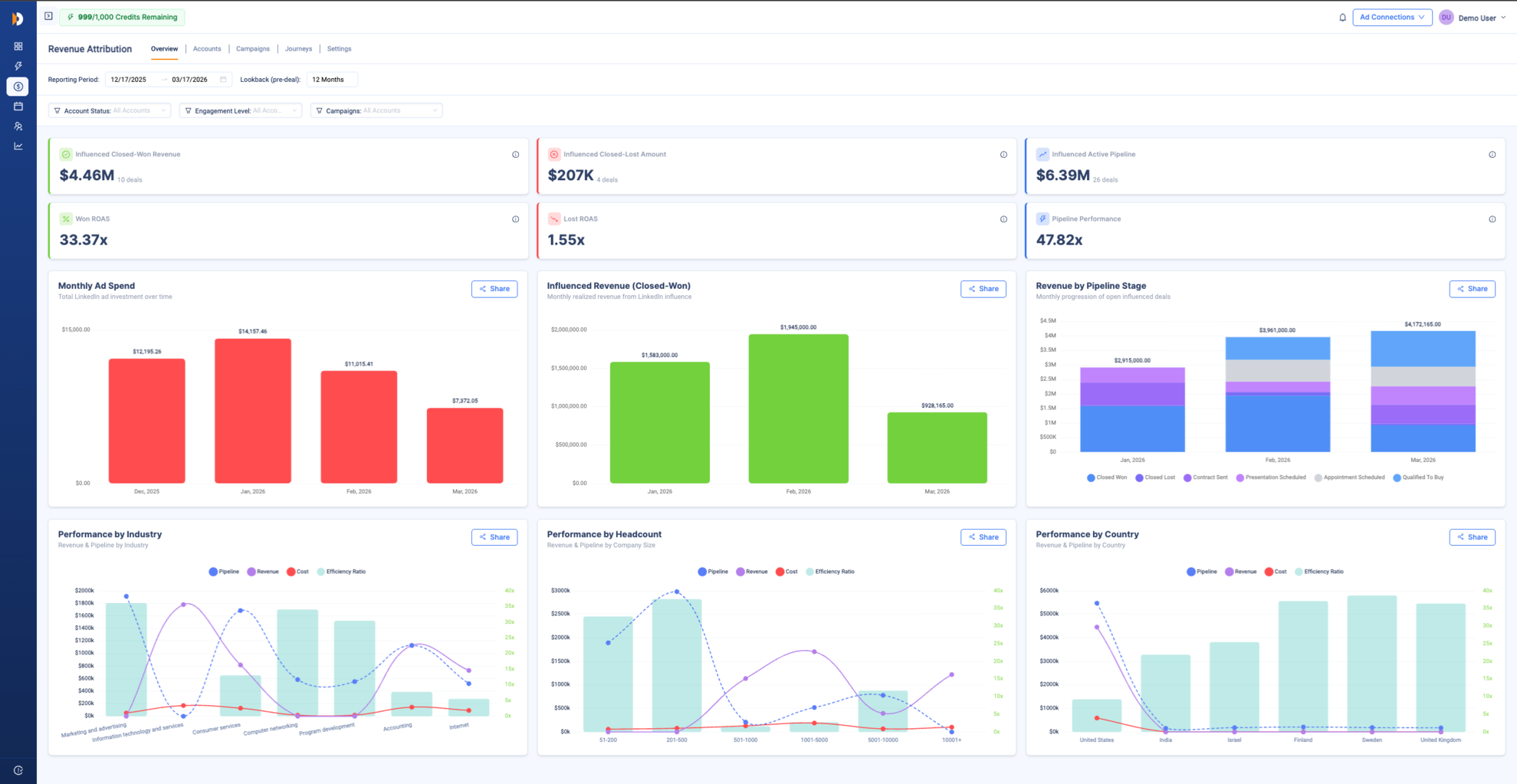Expand the sidebar with the panel toggle icon
Screen dimensions: 1517x784
(48, 16)
